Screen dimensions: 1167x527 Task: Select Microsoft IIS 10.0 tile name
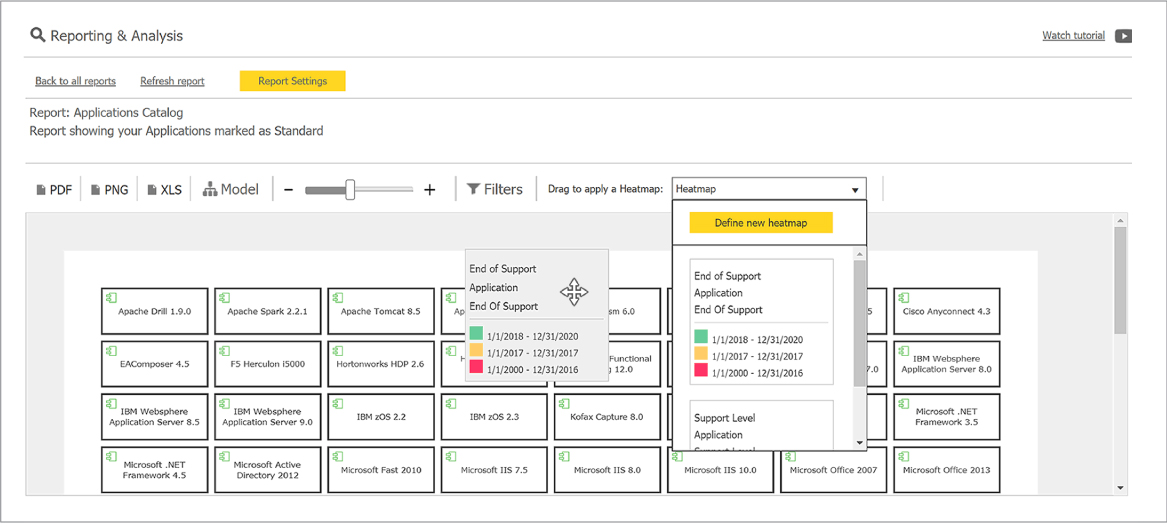pyautogui.click(x=720, y=470)
